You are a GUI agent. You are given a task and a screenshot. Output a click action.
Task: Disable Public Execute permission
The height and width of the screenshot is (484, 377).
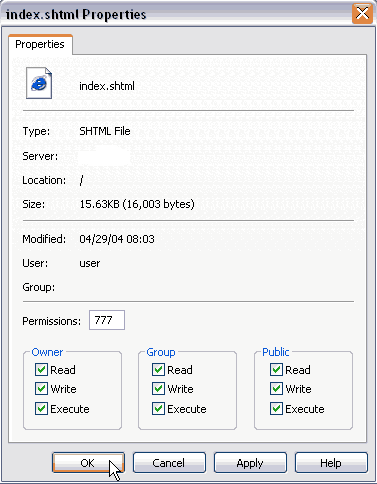[x=276, y=409]
